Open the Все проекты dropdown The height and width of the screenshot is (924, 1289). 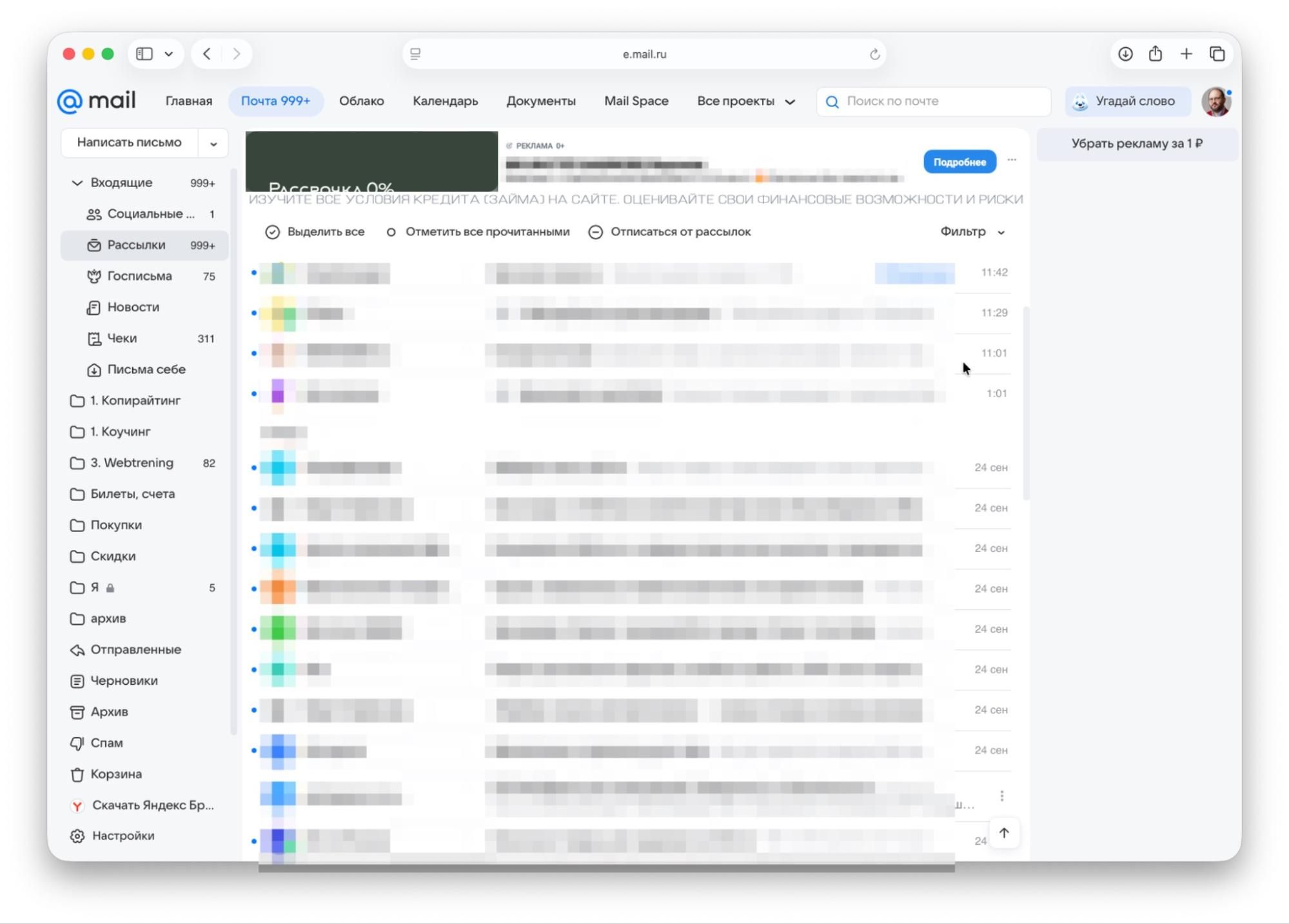pos(746,101)
